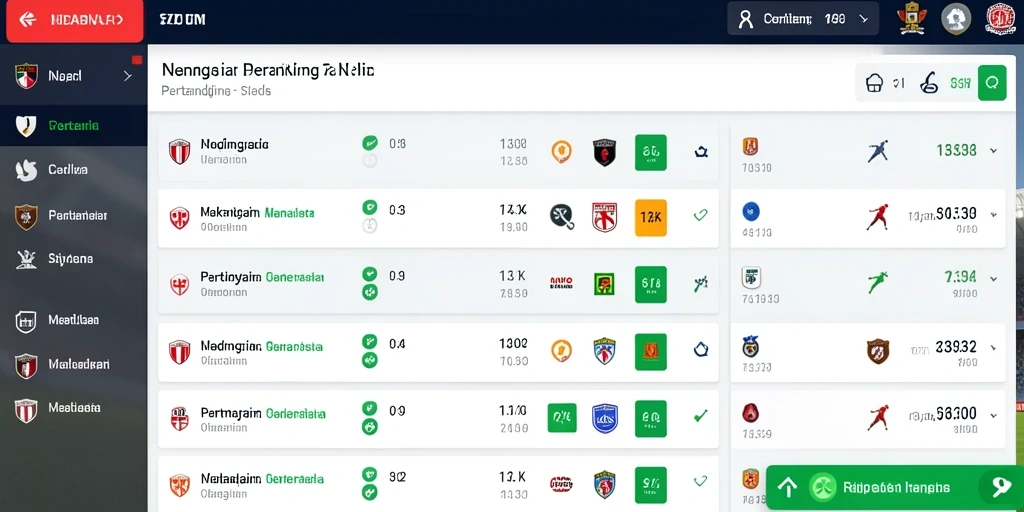The image size is (1024, 512).
Task: Toggle green check on Nodimgraia row
Action: (x=370, y=142)
